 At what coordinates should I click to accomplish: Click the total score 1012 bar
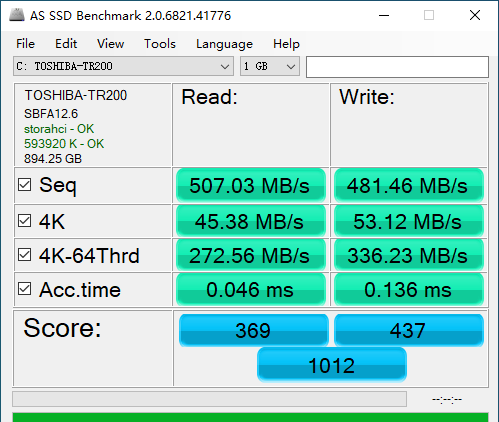click(x=332, y=365)
